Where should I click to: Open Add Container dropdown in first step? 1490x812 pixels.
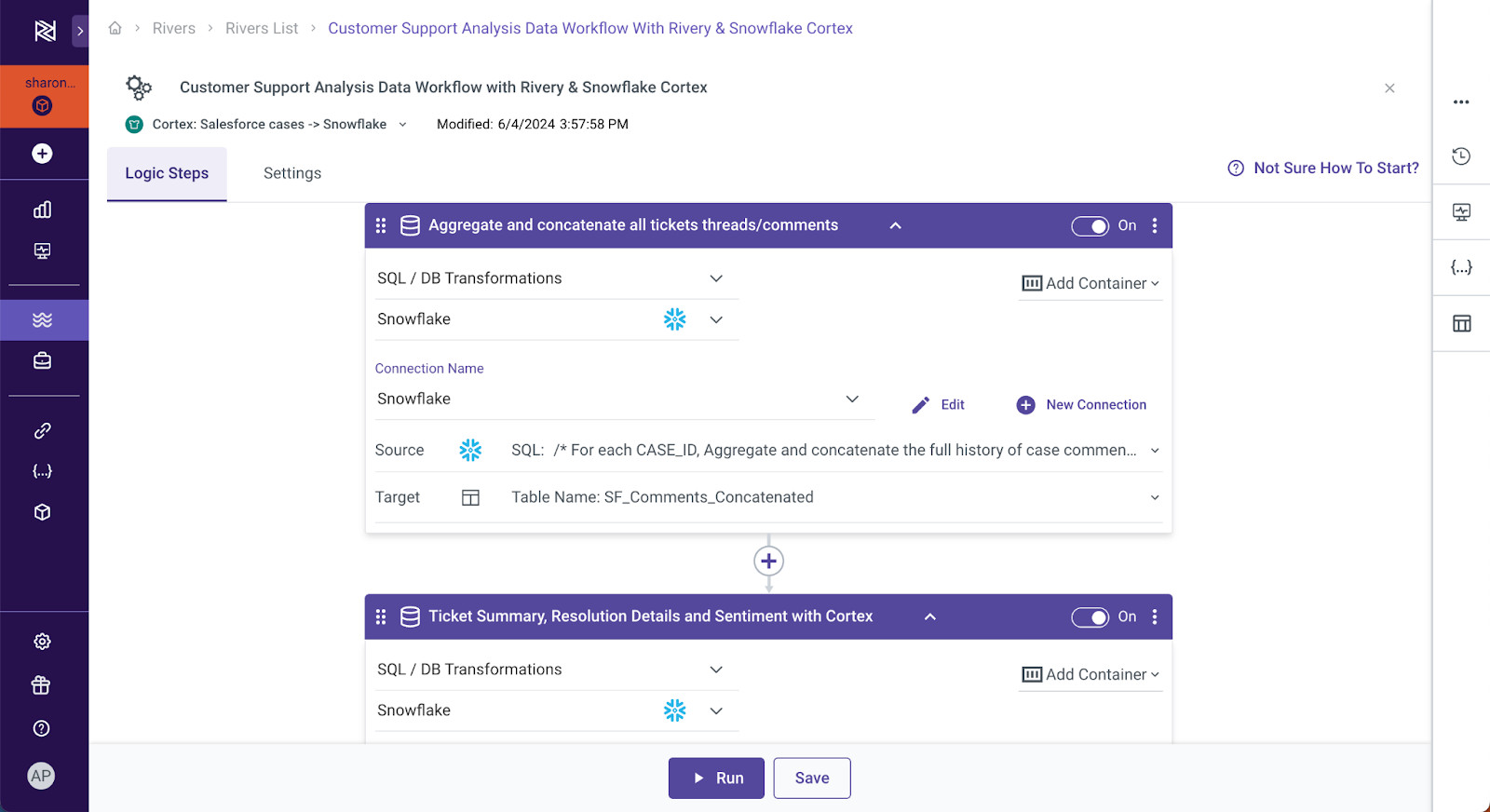tap(1090, 283)
